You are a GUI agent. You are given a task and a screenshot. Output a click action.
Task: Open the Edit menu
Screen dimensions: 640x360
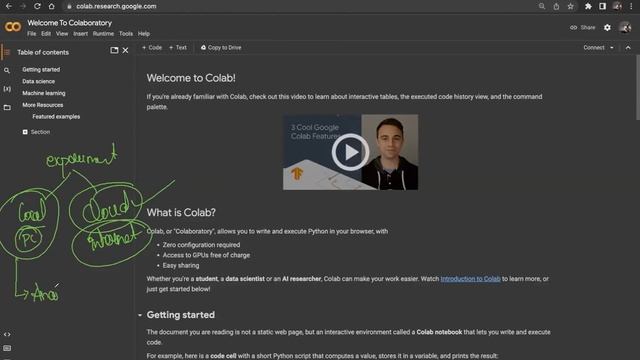(46, 34)
